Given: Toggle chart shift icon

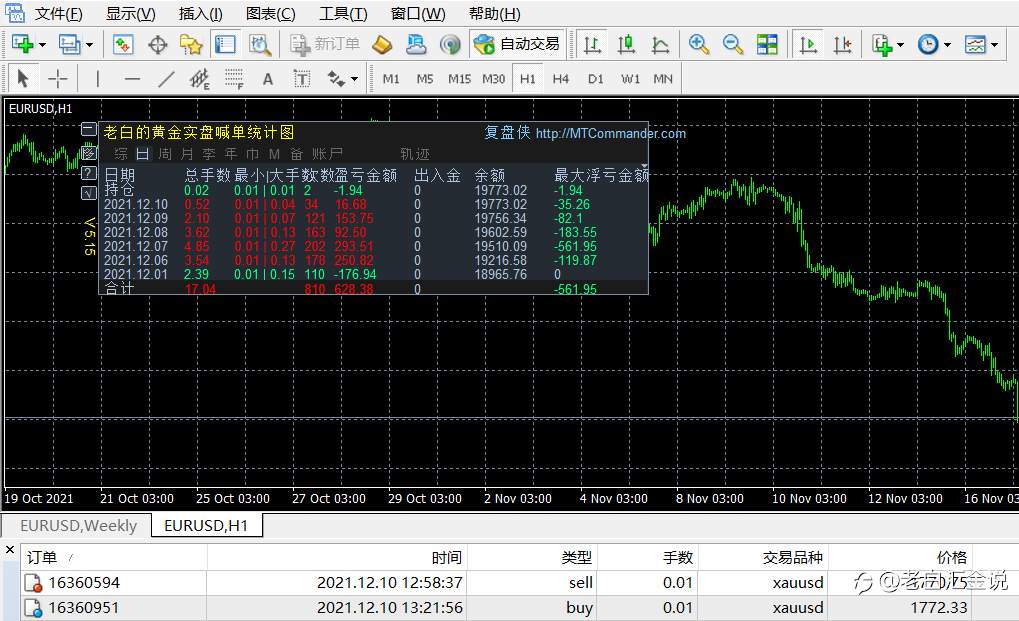Looking at the screenshot, I should [842, 44].
